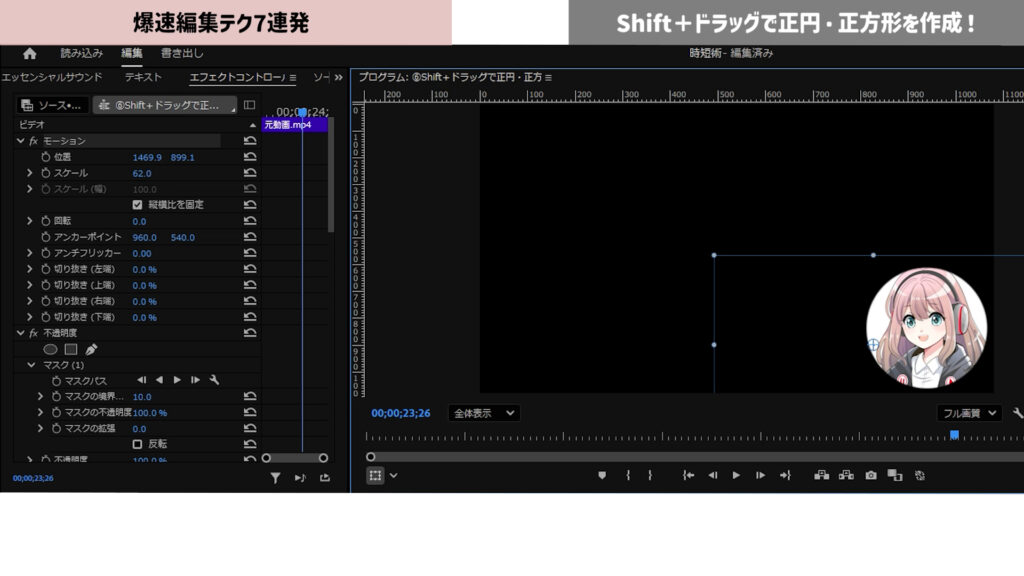Viewport: 1024px width, 576px height.
Task: Reset the マスクの拡張 parameter
Action: click(250, 428)
